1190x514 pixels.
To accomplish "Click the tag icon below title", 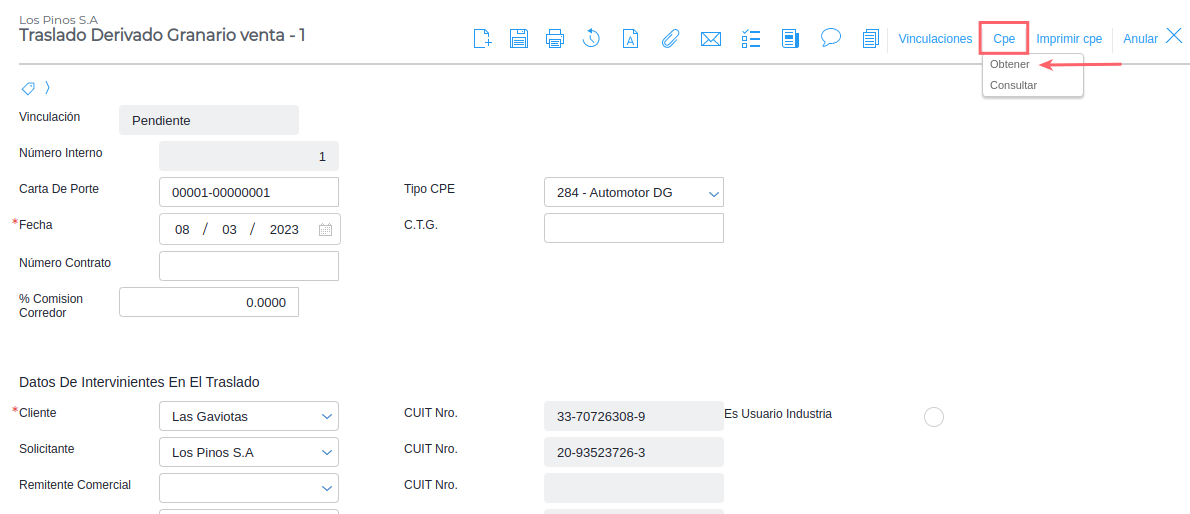I will tap(28, 88).
